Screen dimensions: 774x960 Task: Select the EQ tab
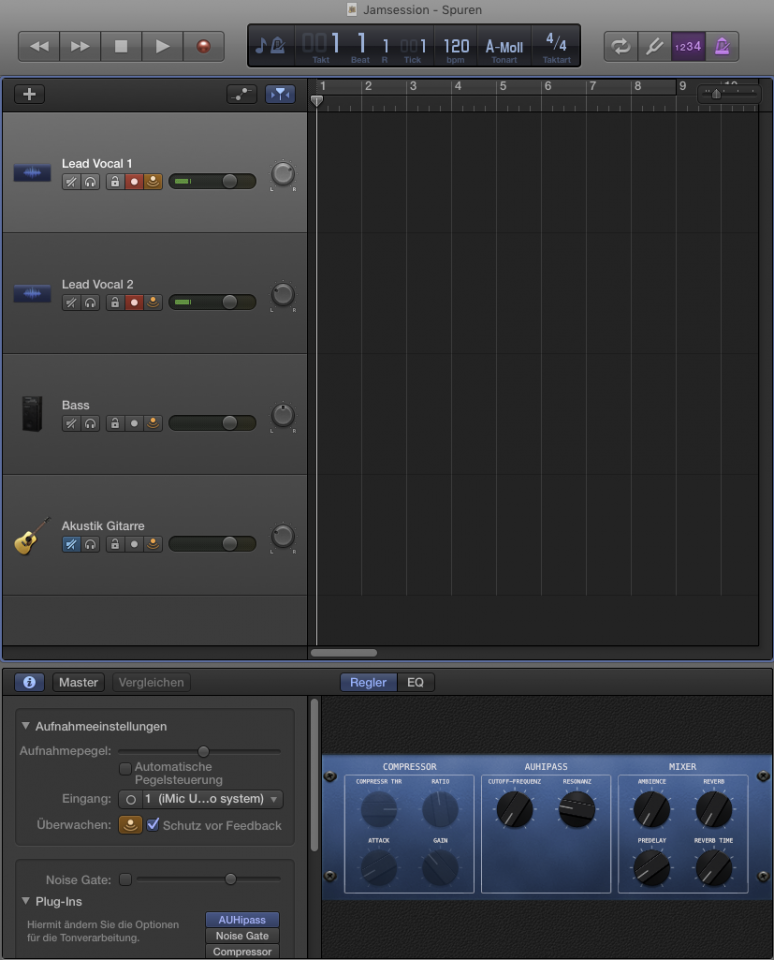415,682
